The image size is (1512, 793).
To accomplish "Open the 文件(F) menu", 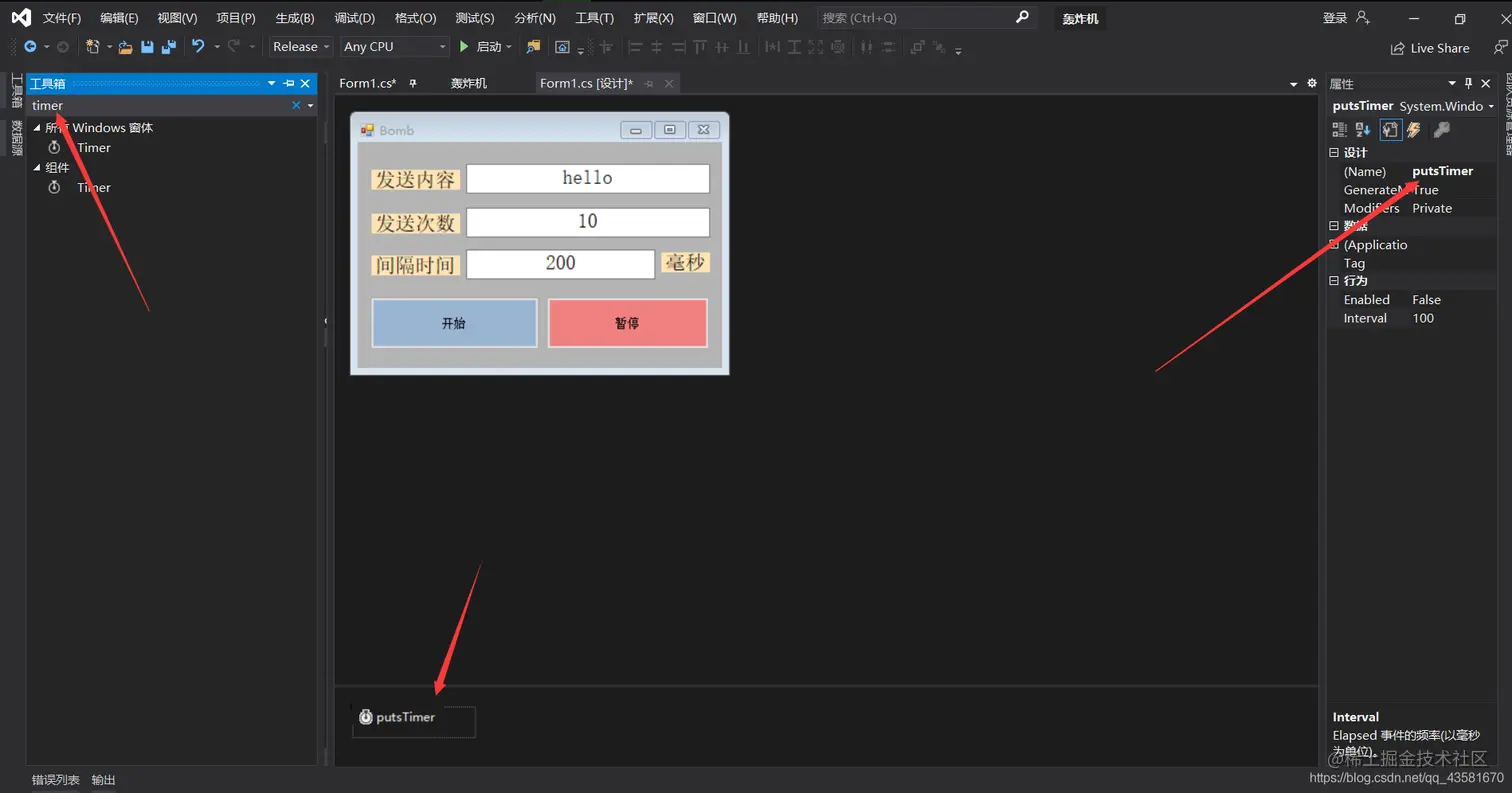I will (62, 18).
